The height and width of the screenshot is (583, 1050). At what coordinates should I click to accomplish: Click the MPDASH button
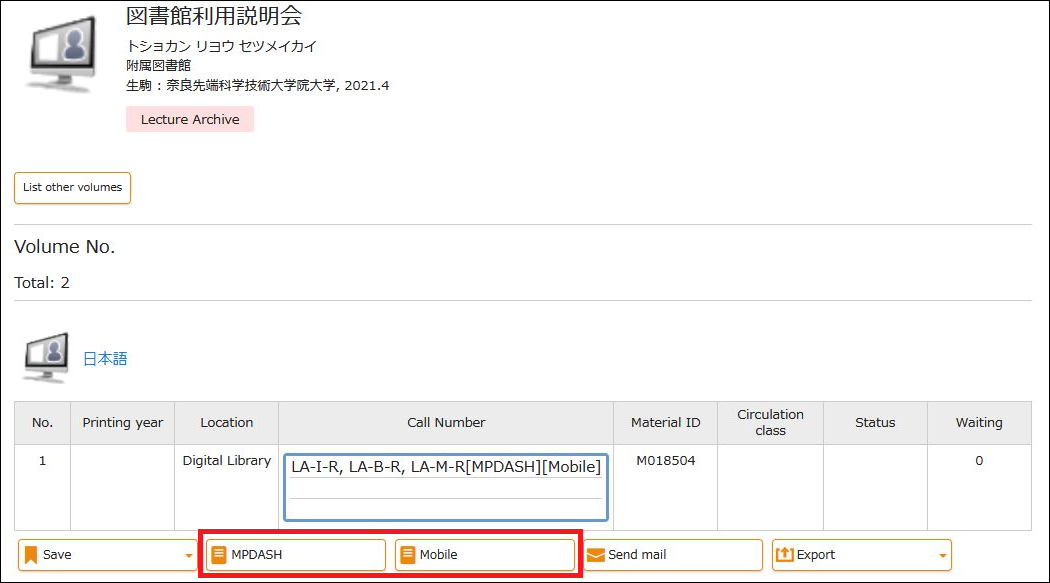tap(295, 555)
